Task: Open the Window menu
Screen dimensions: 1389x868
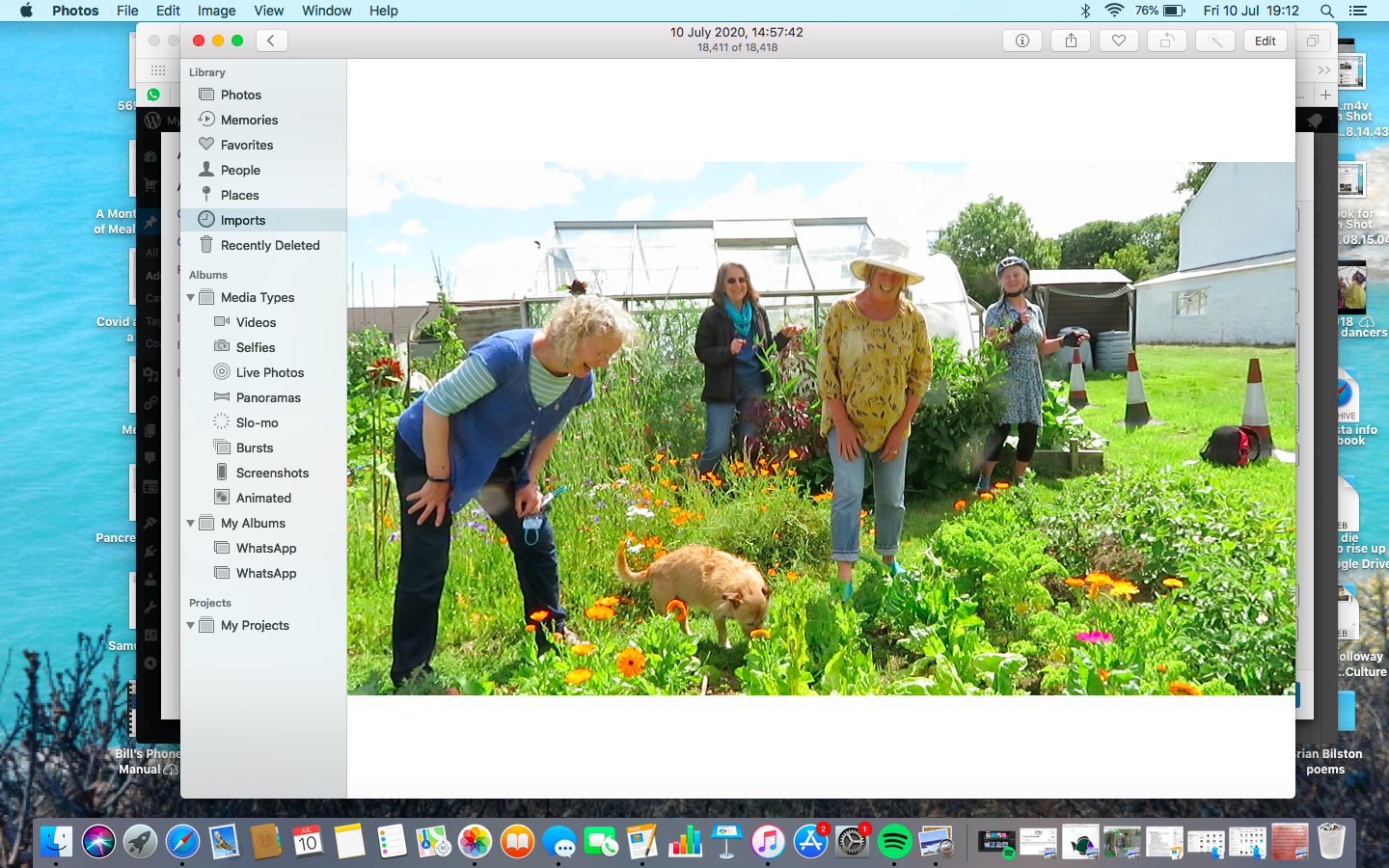Action: 326,11
